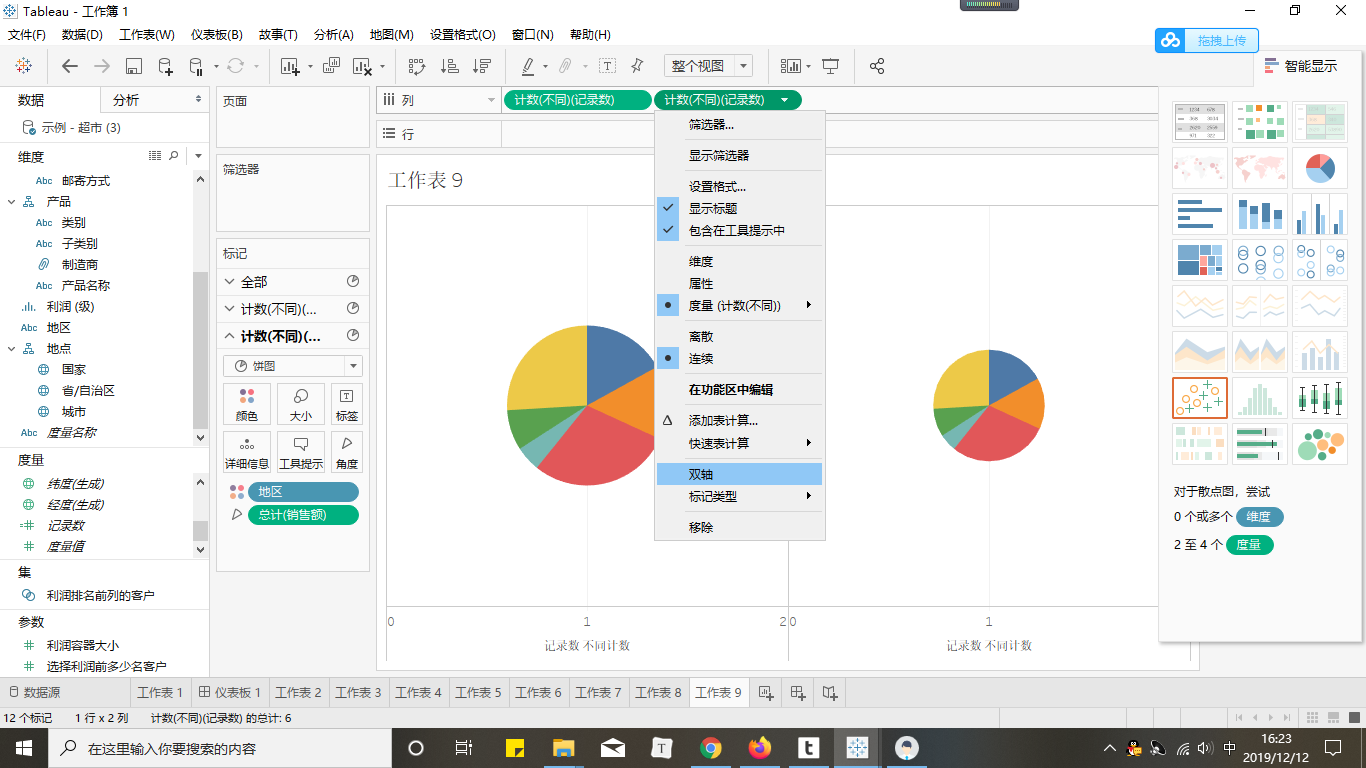Choose the text table in Show Me

1200,122
